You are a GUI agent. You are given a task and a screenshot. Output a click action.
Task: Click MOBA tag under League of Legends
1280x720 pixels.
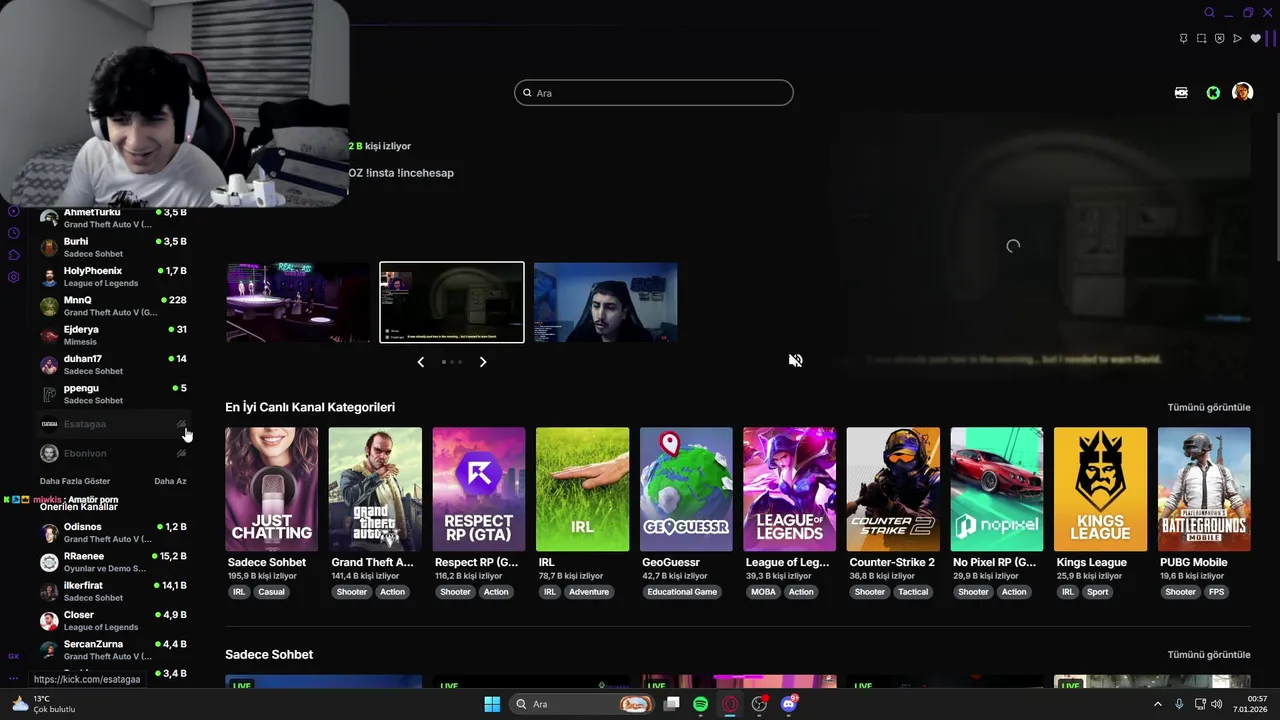click(763, 592)
